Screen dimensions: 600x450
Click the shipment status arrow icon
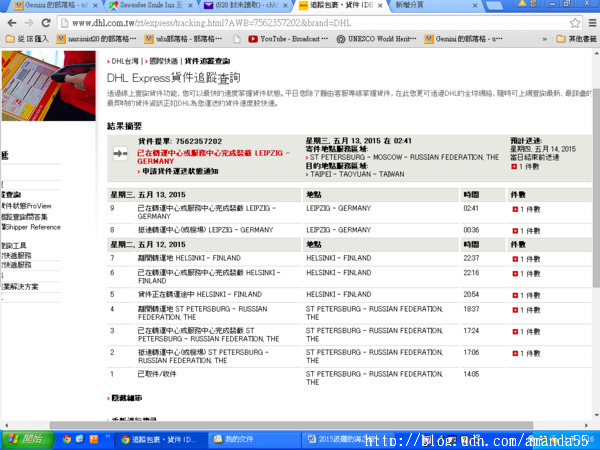(x=120, y=154)
